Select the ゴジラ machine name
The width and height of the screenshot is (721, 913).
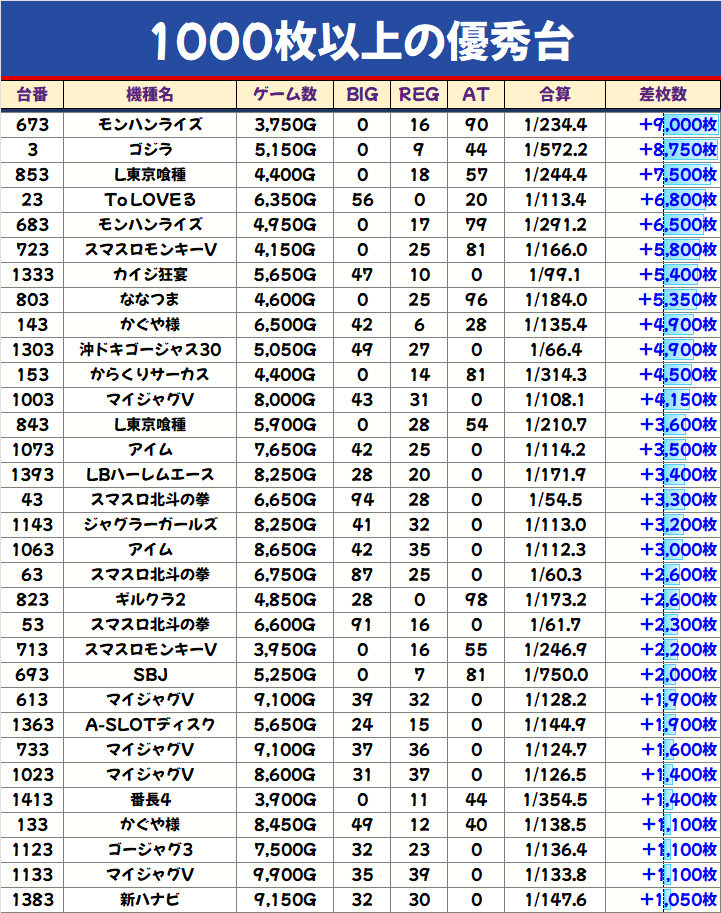[x=150, y=150]
